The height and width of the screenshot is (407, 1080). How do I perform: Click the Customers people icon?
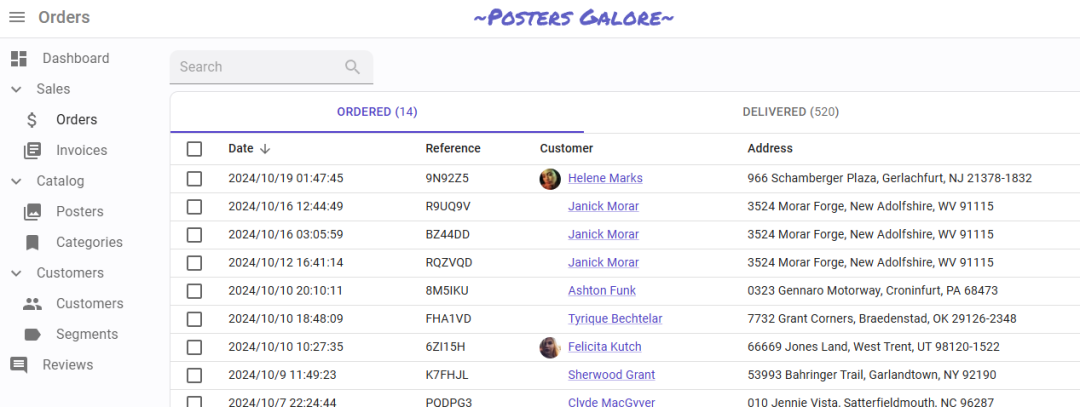[x=32, y=304]
